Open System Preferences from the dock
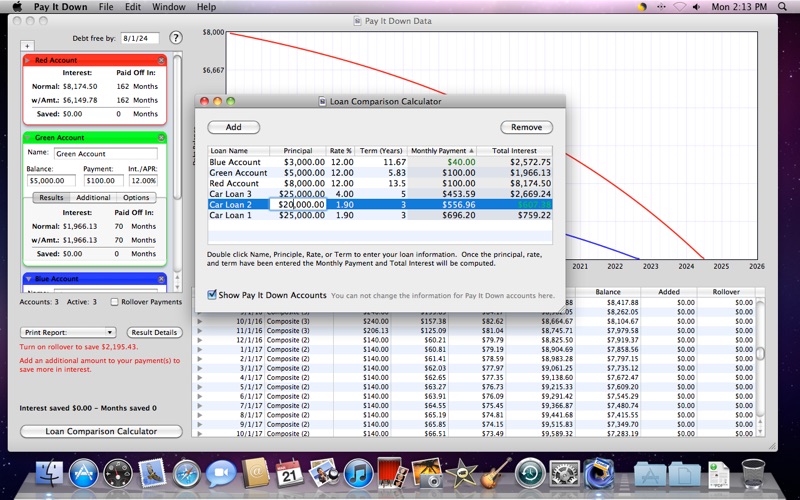The image size is (800, 500). pyautogui.click(x=564, y=473)
